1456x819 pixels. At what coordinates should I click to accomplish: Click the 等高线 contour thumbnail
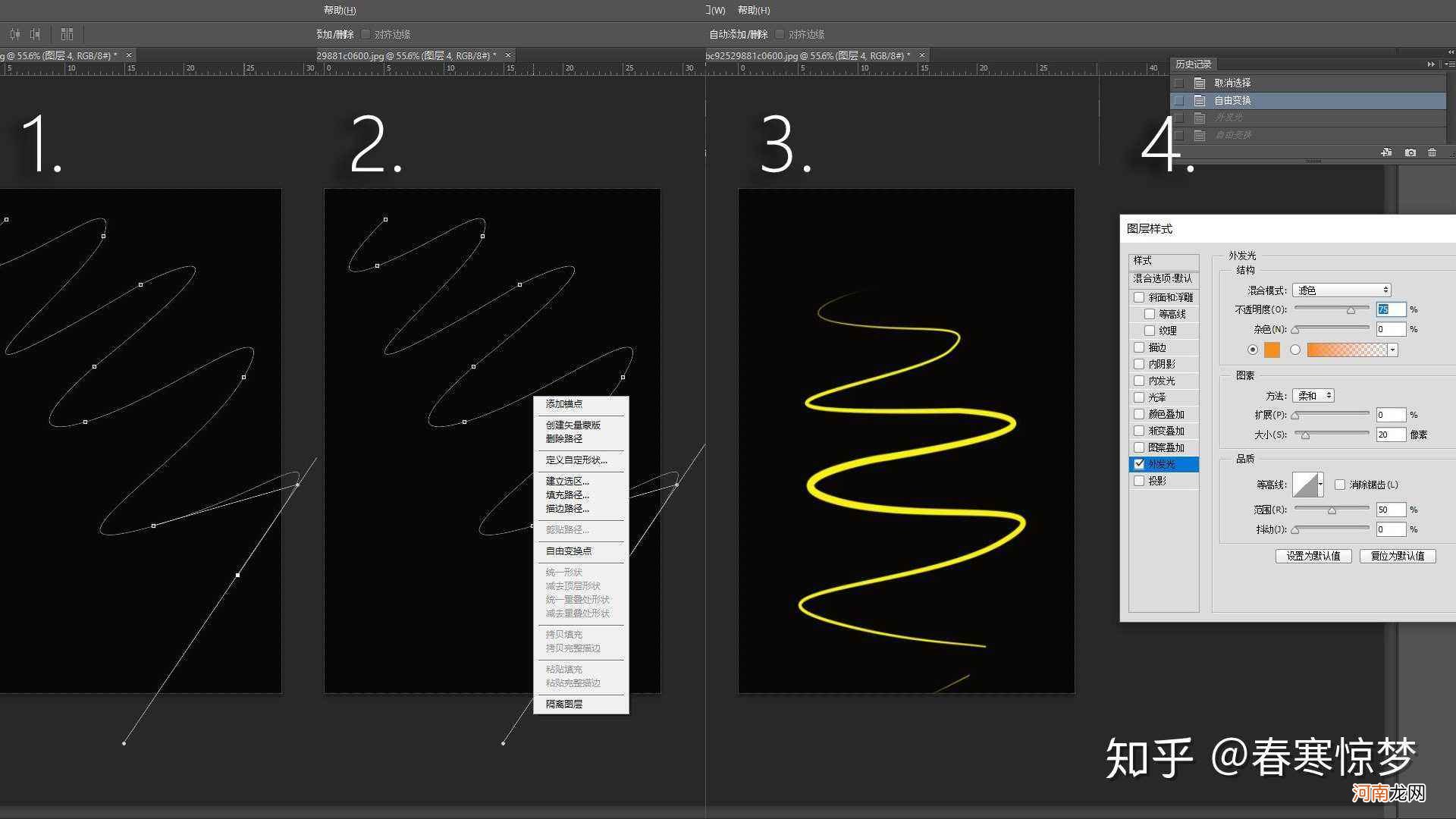[1304, 484]
